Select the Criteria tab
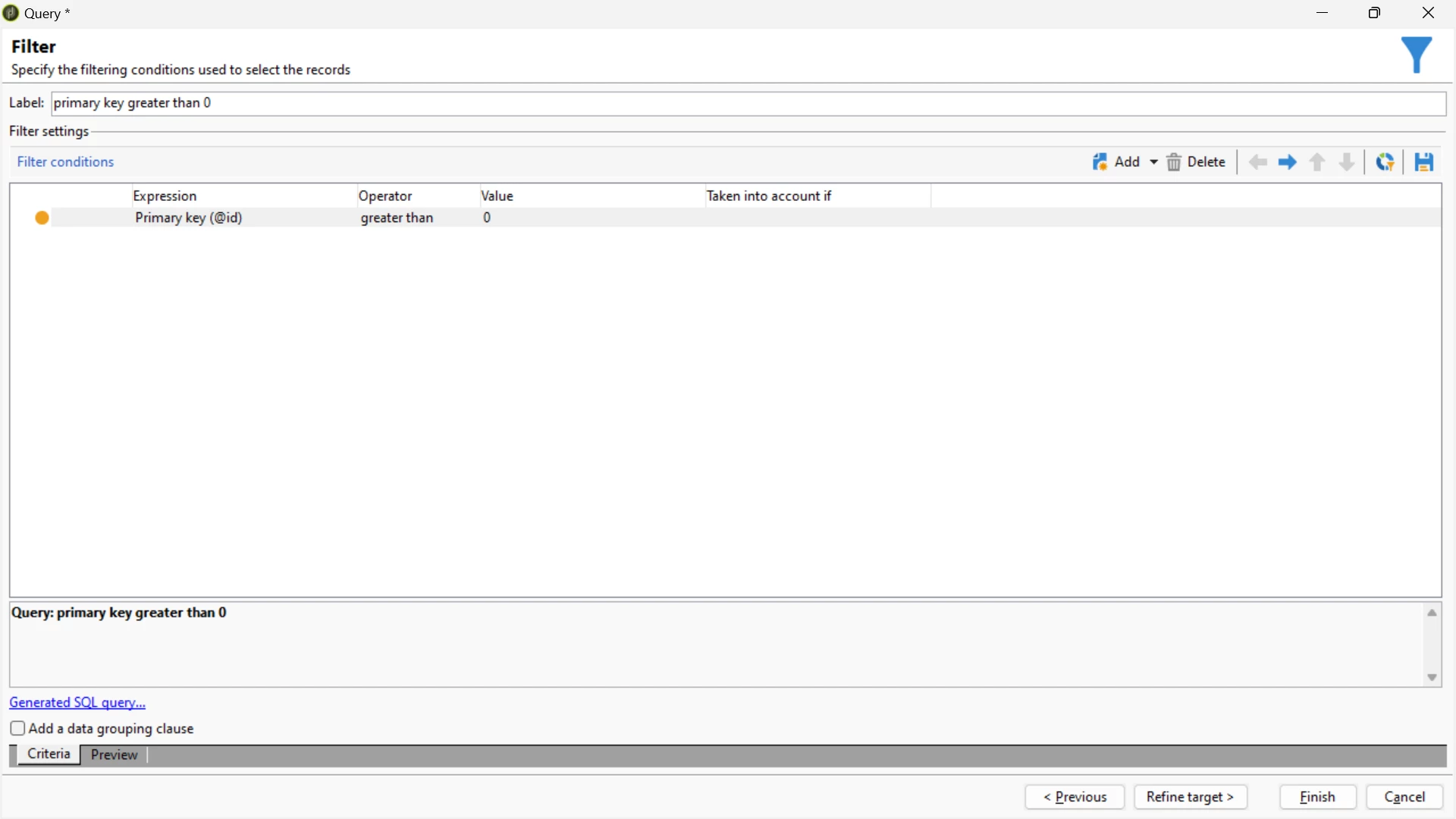The image size is (1456, 819). tap(49, 755)
